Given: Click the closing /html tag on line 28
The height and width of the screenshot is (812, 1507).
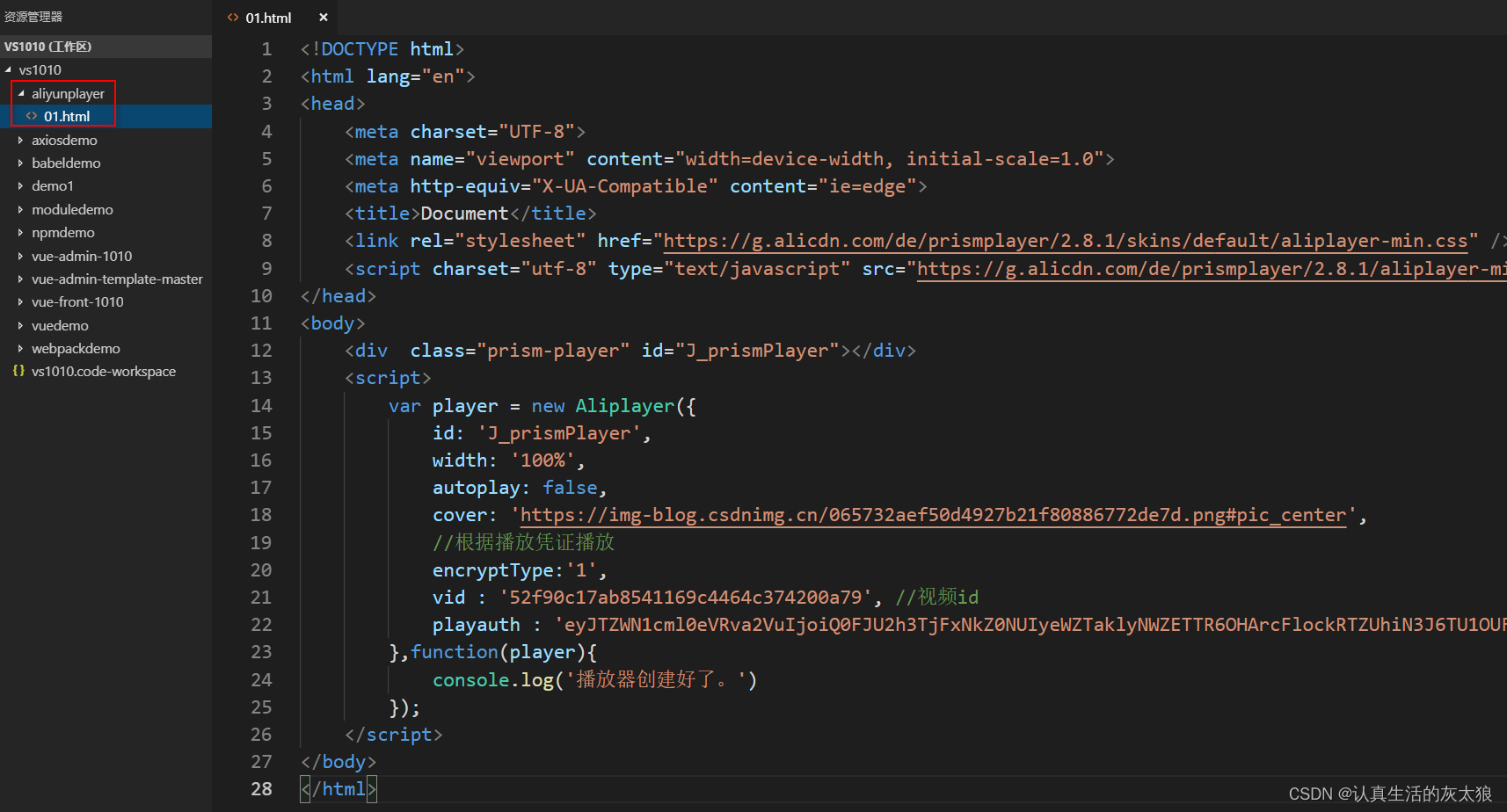Looking at the screenshot, I should pos(339,789).
